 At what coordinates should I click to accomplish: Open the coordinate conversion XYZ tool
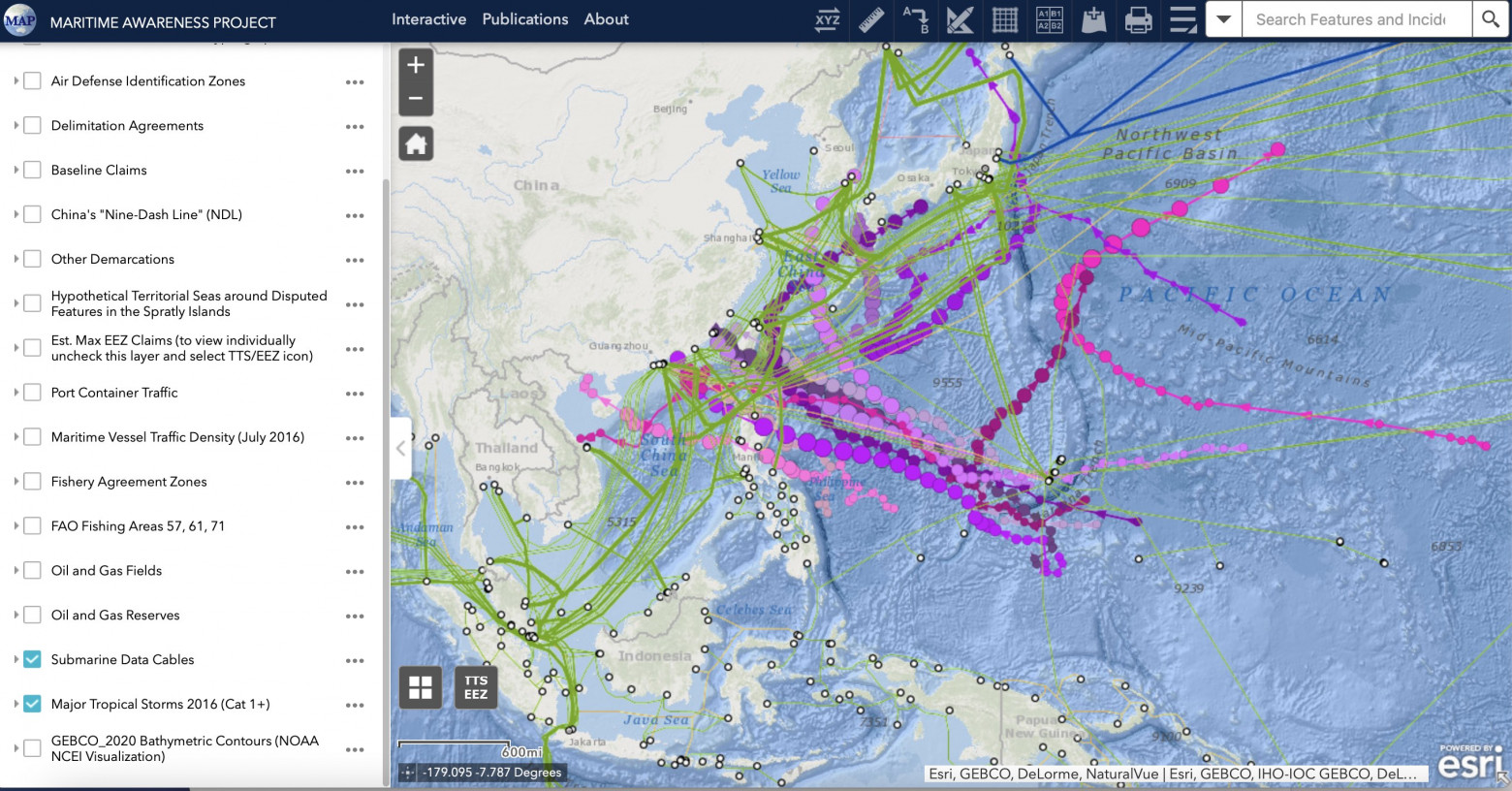click(x=827, y=19)
